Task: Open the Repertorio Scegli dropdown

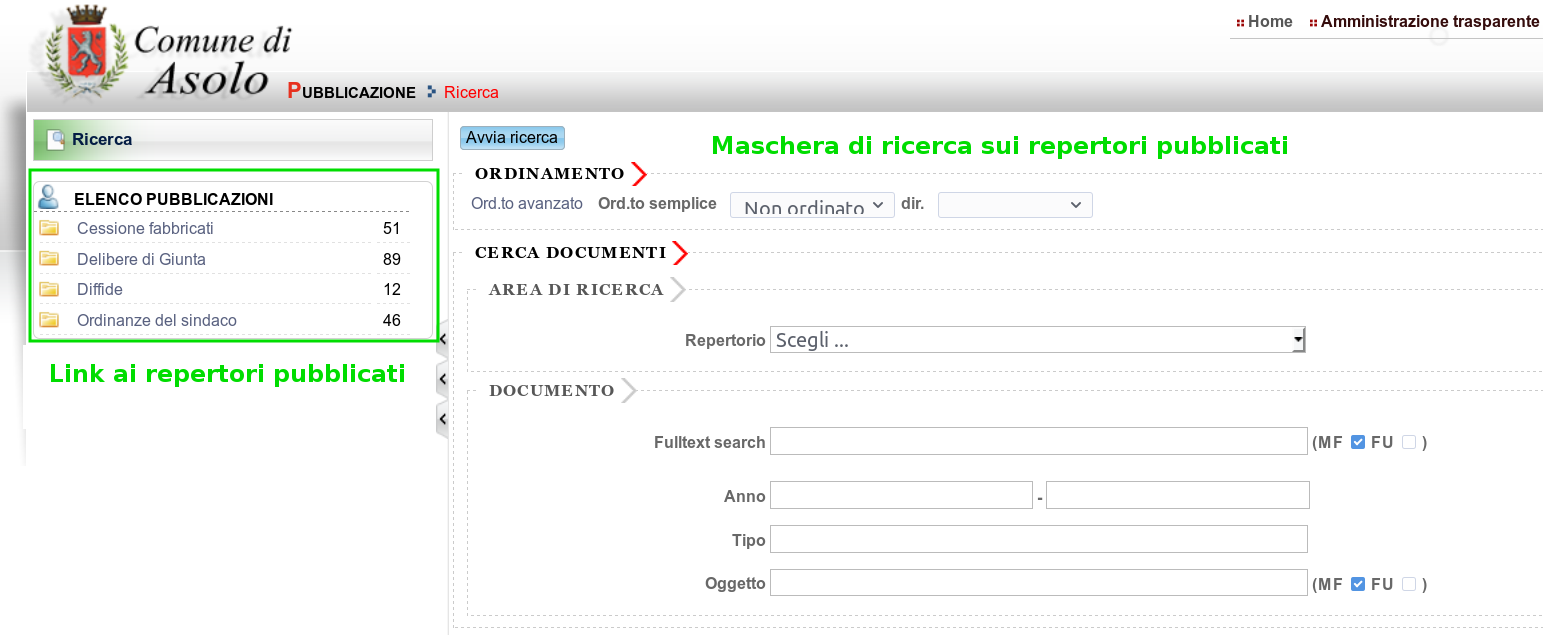Action: tap(1038, 340)
